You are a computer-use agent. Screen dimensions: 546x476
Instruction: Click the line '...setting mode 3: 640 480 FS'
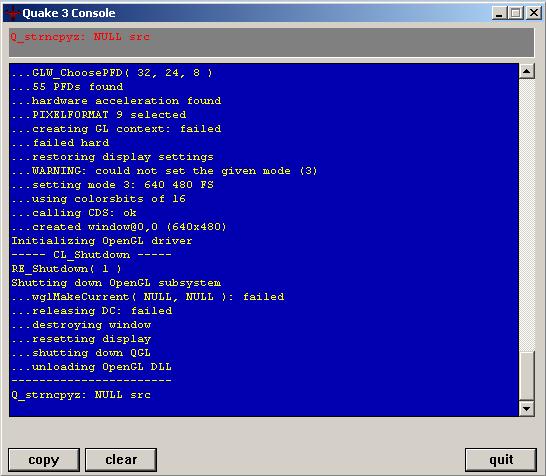point(112,185)
